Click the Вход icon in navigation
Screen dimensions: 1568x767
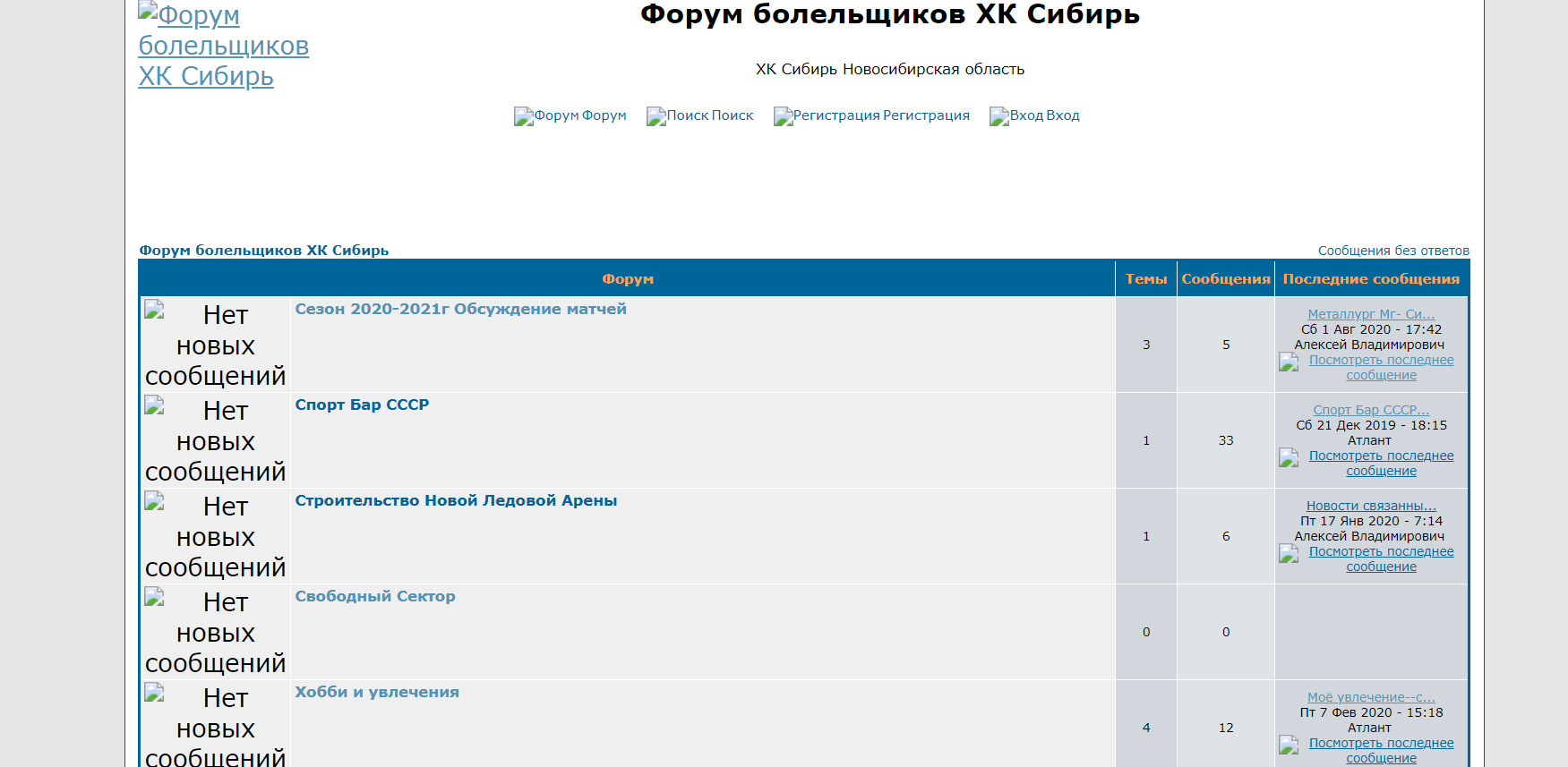pyautogui.click(x=999, y=116)
